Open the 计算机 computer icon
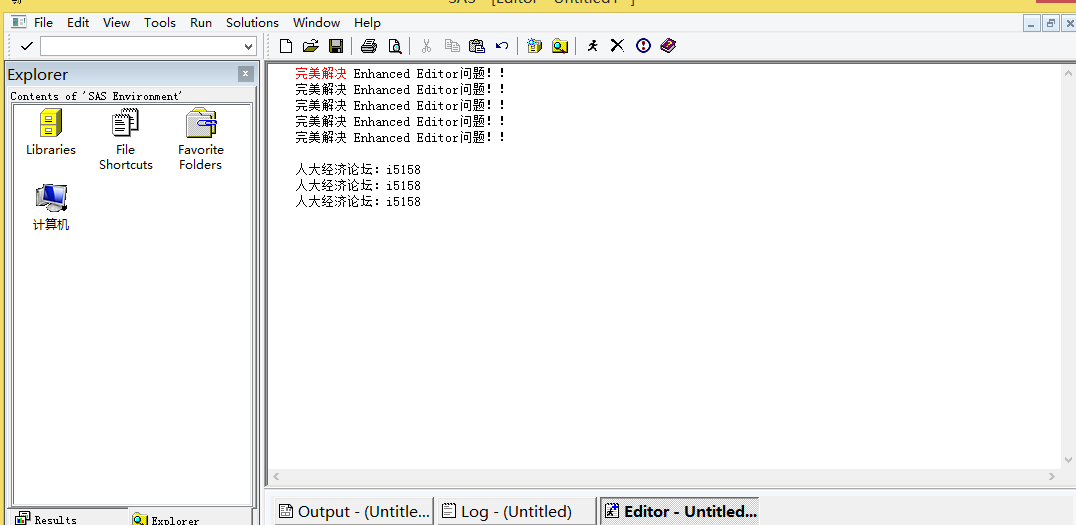The height and width of the screenshot is (525, 1076). (51, 207)
